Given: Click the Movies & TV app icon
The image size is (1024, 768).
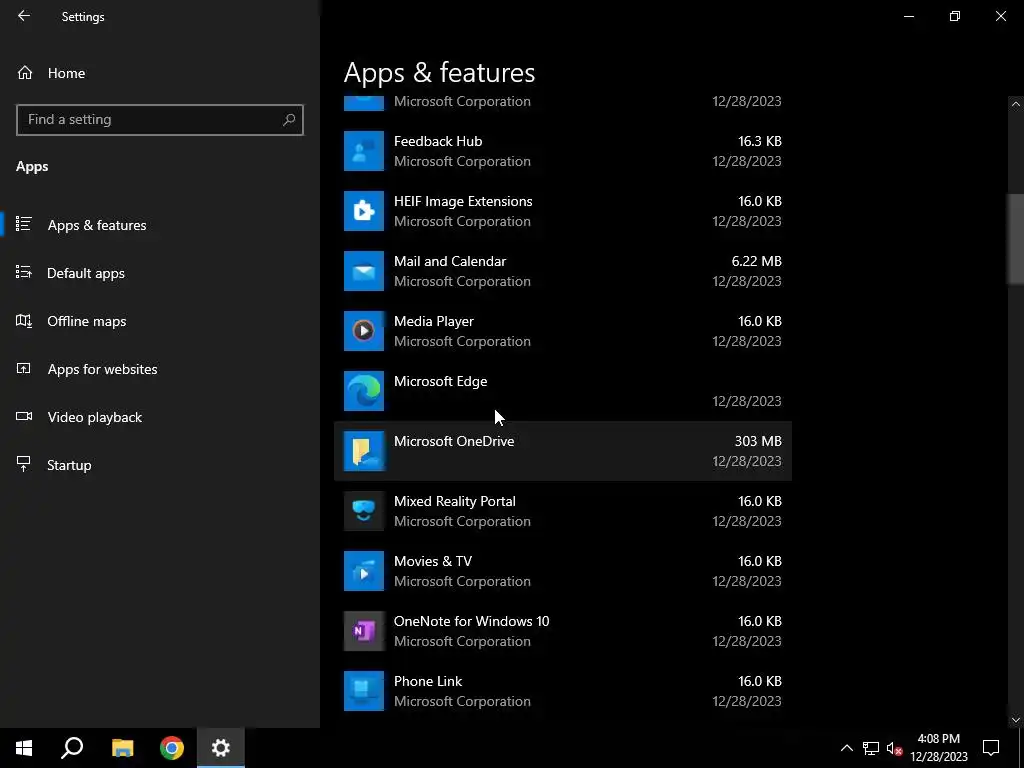Looking at the screenshot, I should pos(364,571).
